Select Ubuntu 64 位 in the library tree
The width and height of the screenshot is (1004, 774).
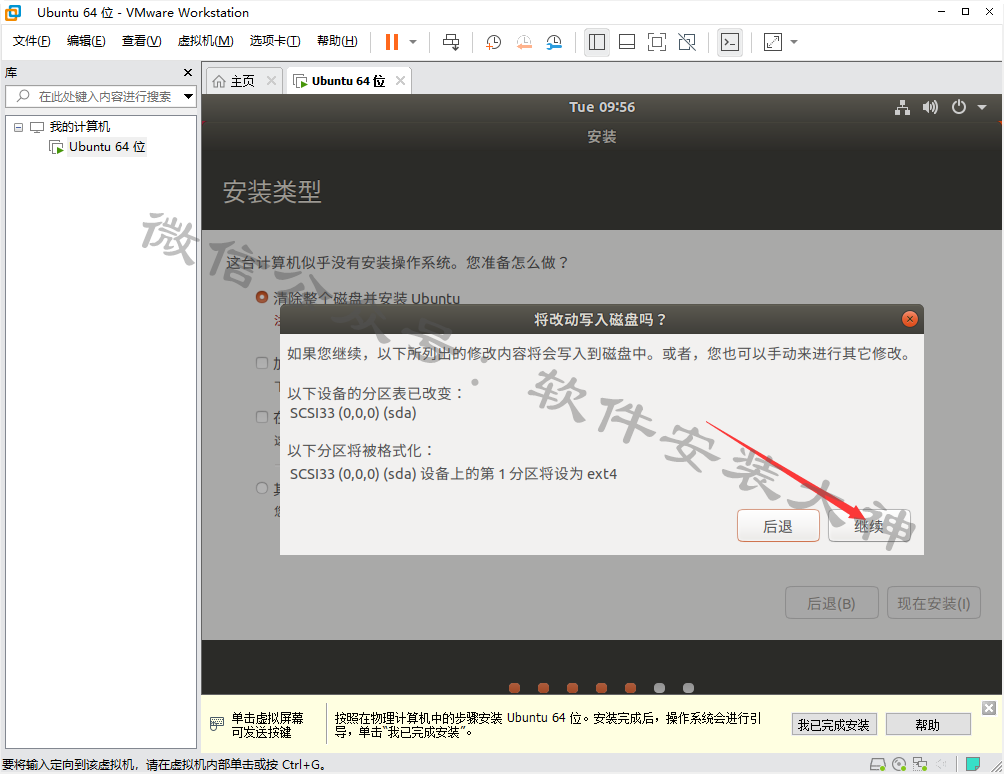click(107, 147)
